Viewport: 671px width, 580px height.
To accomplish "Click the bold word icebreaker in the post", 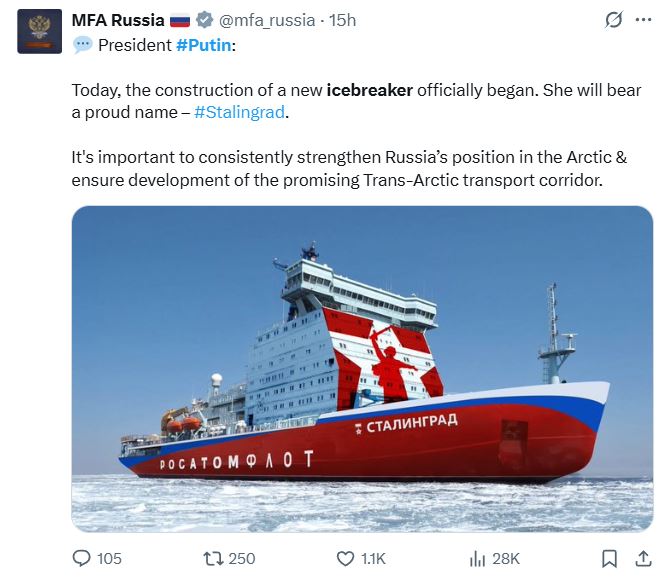I will pos(369,90).
